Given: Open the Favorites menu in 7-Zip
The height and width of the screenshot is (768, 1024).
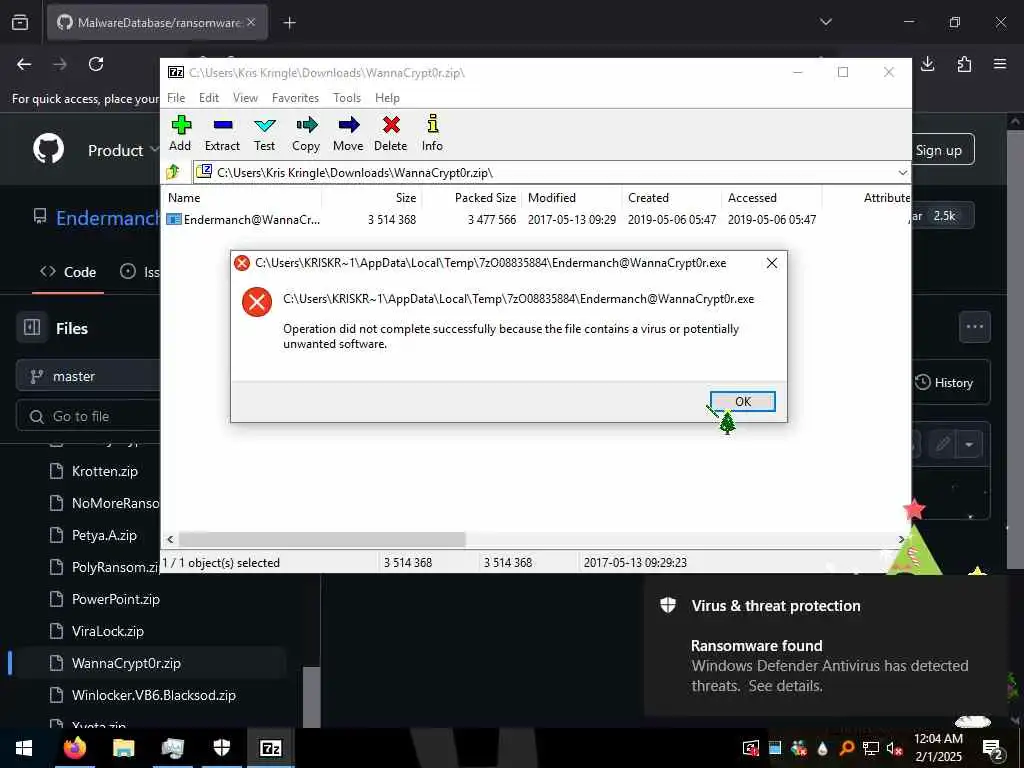Looking at the screenshot, I should 295,98.
